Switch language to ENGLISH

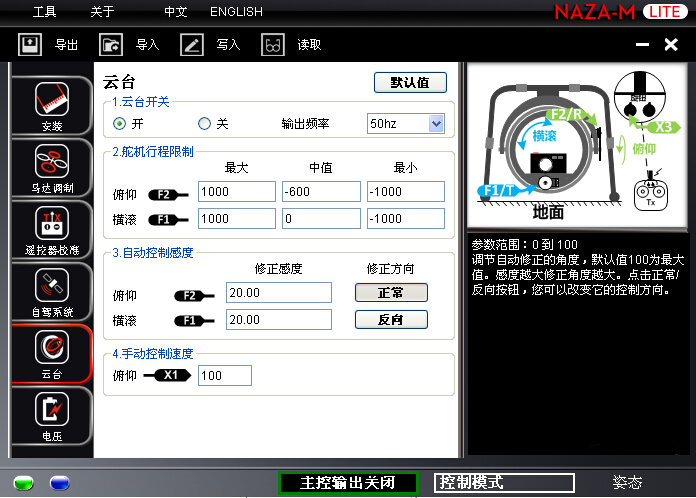[236, 12]
